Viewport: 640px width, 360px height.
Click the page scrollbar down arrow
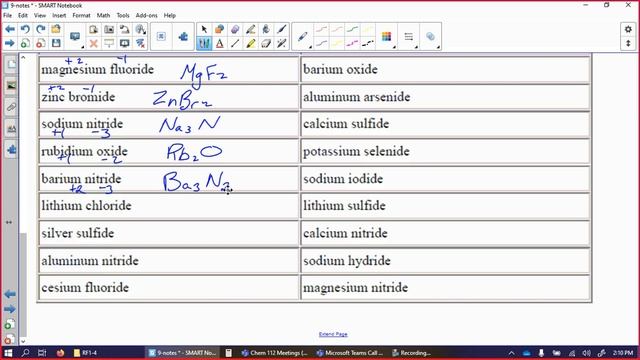point(23,341)
